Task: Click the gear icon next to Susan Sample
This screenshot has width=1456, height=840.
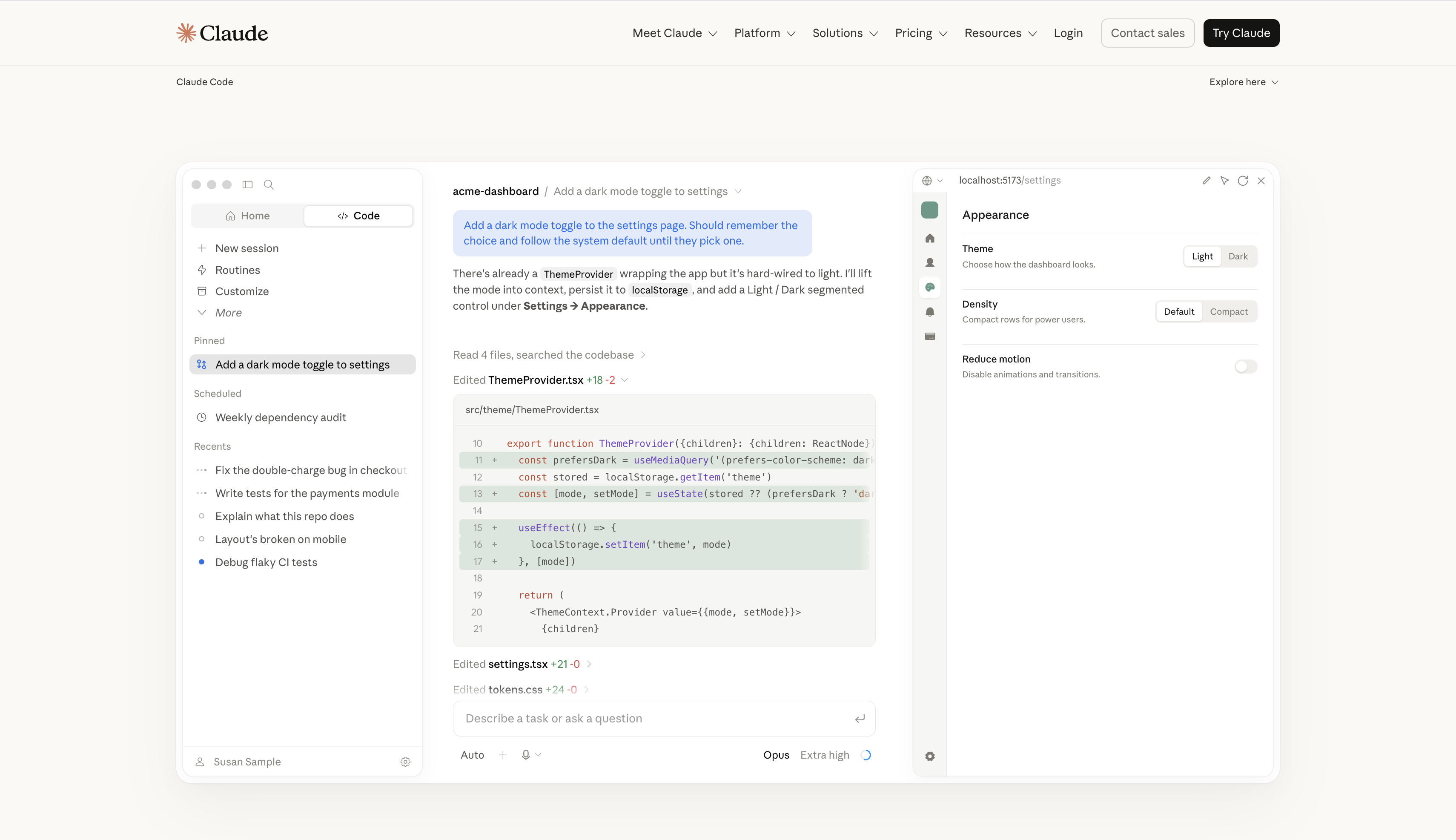Action: [405, 762]
